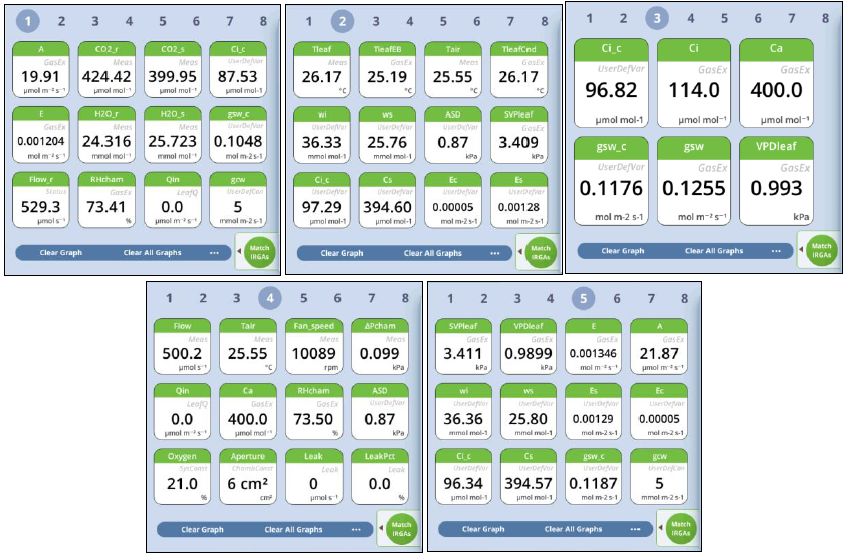846x555 pixels.
Task: Select the VPDleaf tile reading 0.993
Action: [776, 181]
